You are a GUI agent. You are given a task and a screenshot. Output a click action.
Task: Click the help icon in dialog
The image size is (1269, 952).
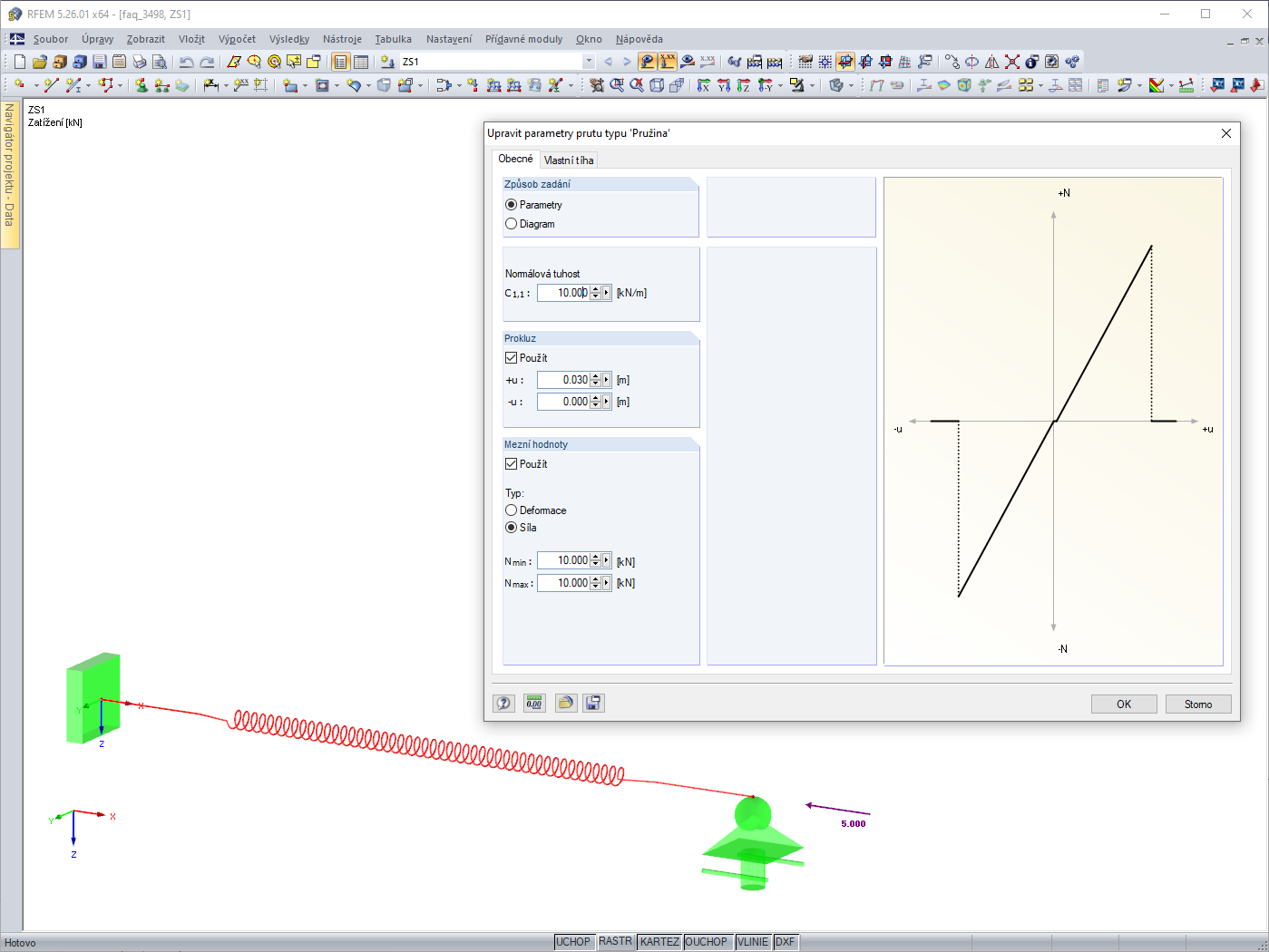(503, 704)
